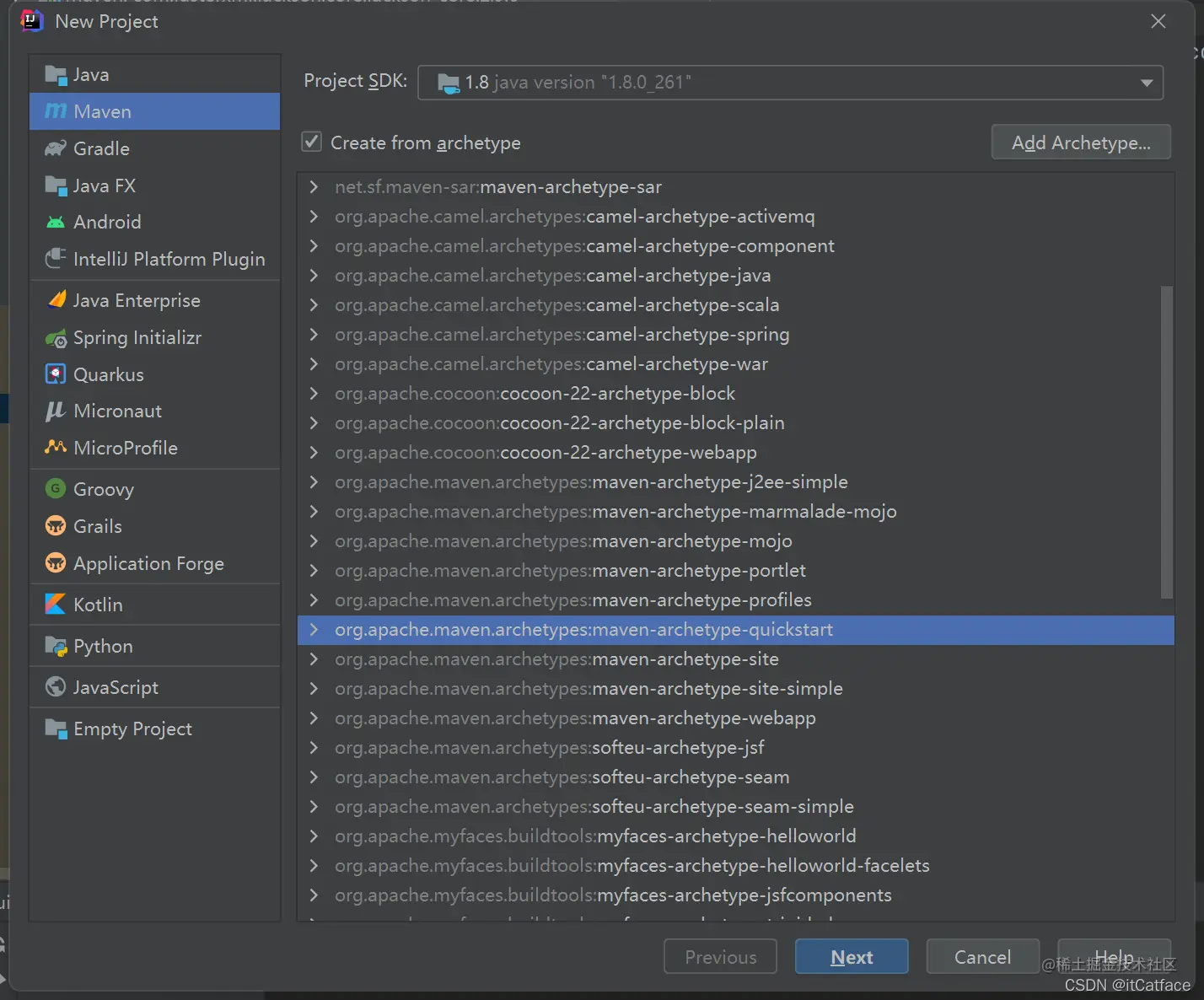The height and width of the screenshot is (1000, 1204).
Task: Select softeu-archetype-seam-simple row
Action: (x=736, y=806)
